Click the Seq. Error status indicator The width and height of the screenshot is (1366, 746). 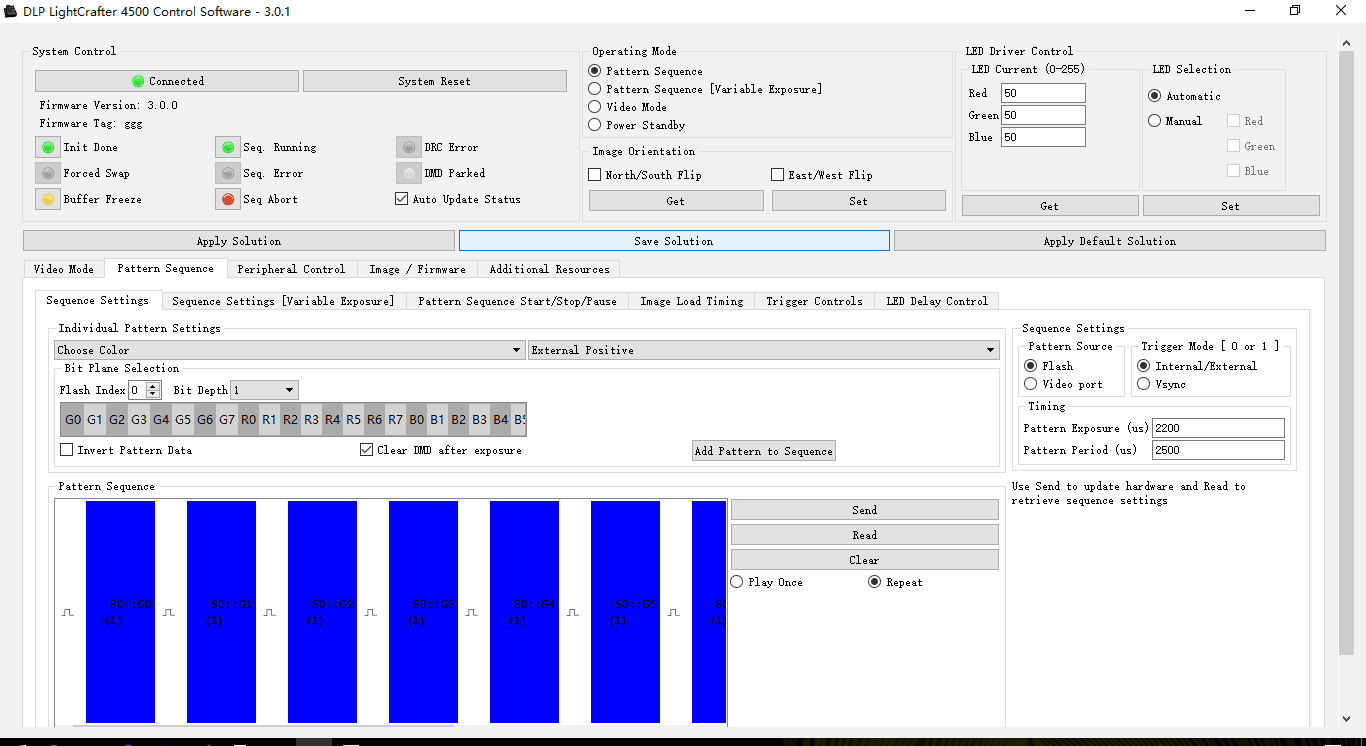[228, 173]
